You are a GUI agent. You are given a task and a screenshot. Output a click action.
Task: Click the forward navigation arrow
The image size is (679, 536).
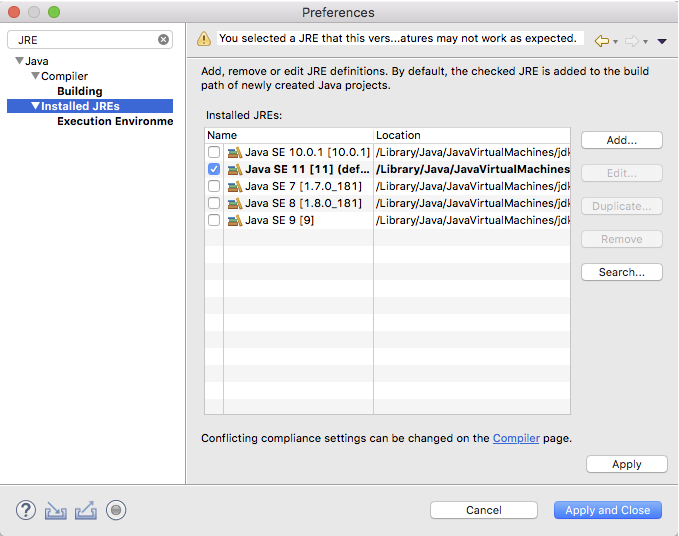pyautogui.click(x=632, y=41)
